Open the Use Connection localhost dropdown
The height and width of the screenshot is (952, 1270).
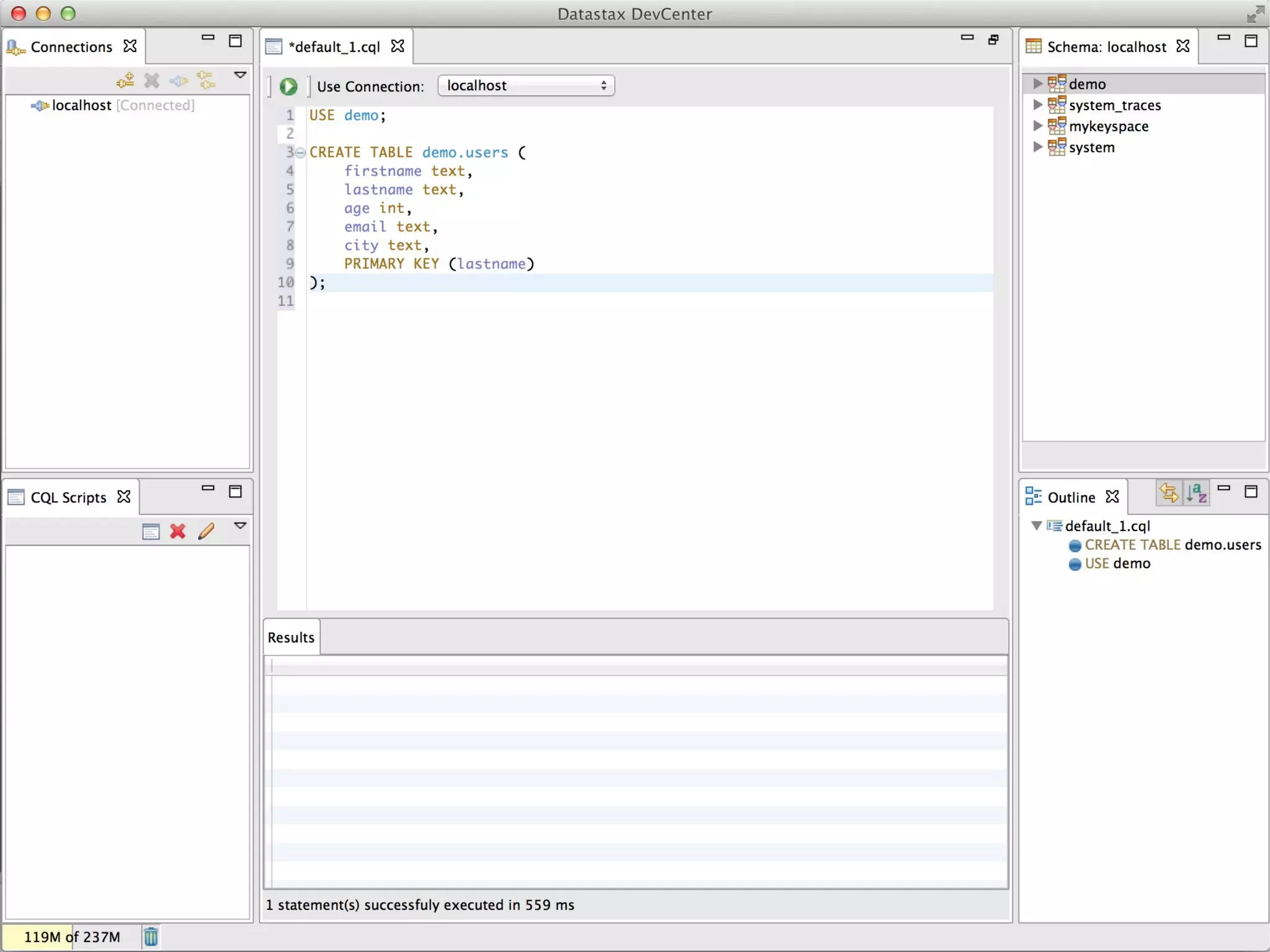click(x=526, y=86)
